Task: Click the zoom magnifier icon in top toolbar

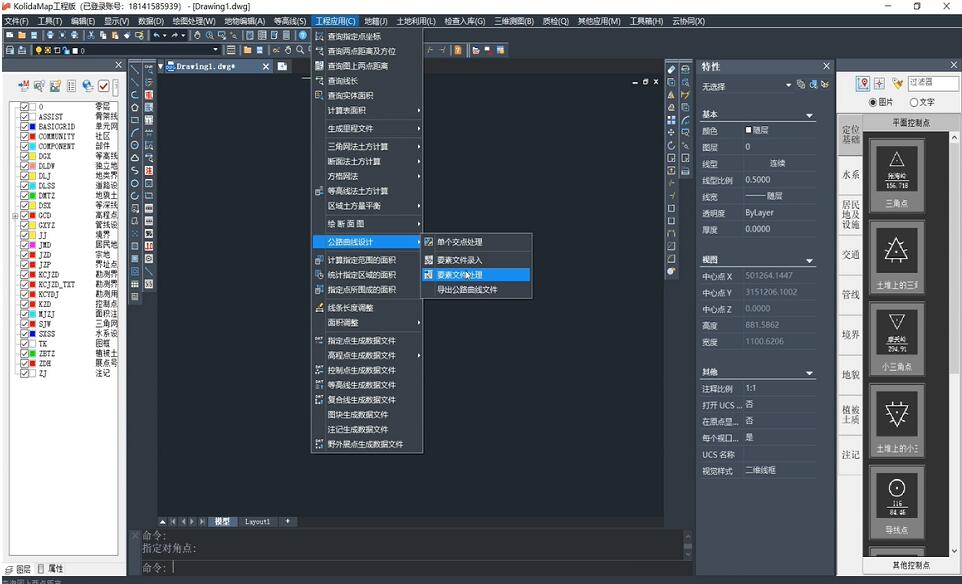Action: pyautogui.click(x=208, y=35)
